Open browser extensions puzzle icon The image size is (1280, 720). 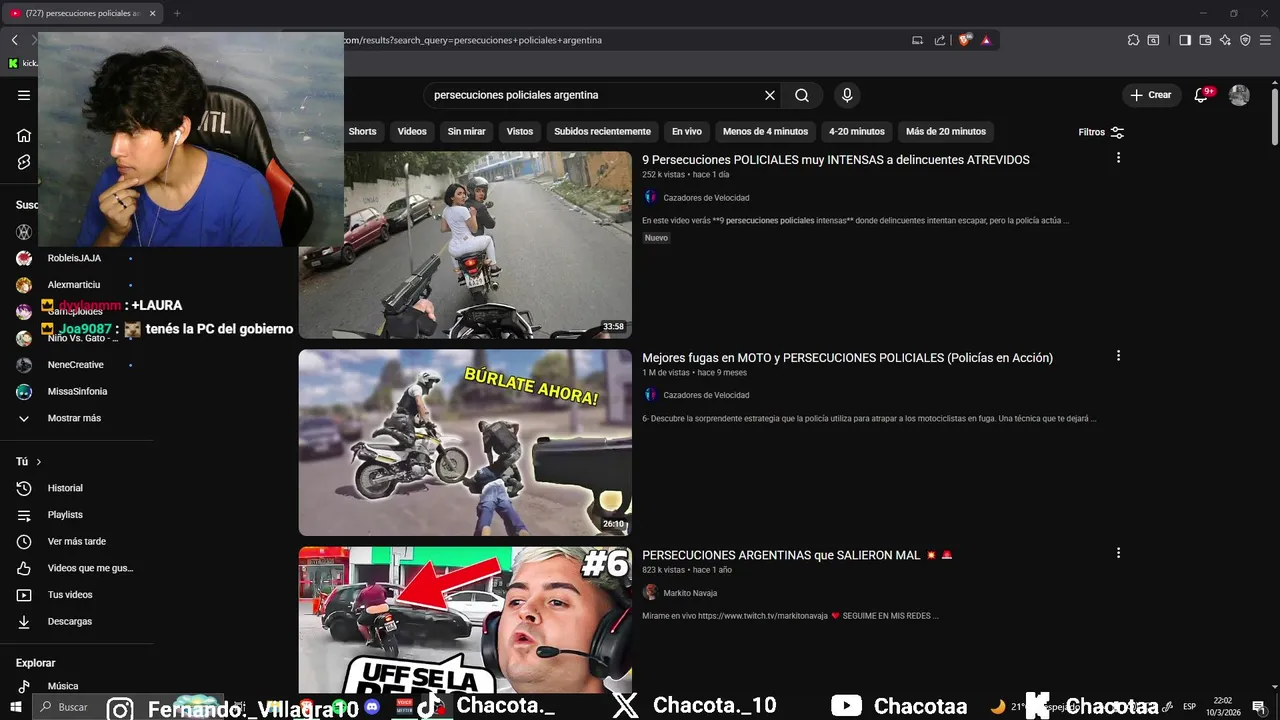tap(1133, 40)
